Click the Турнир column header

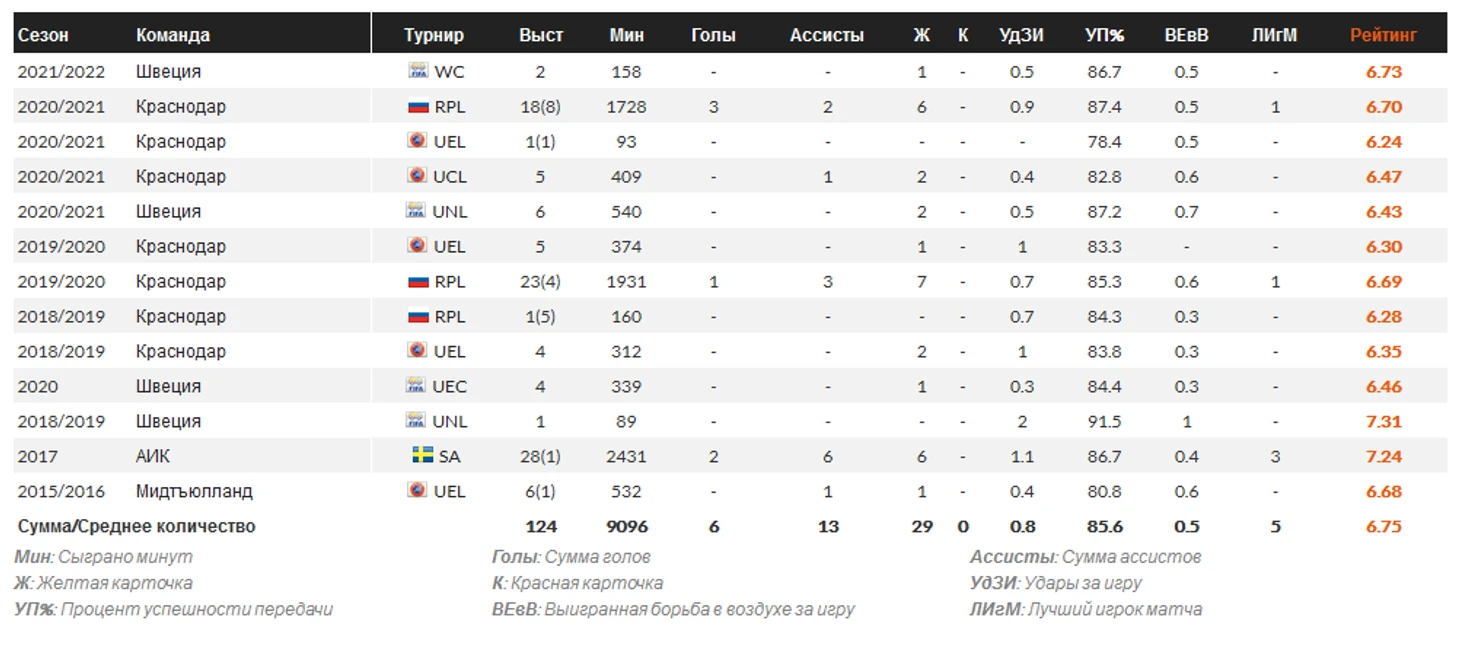click(x=434, y=35)
